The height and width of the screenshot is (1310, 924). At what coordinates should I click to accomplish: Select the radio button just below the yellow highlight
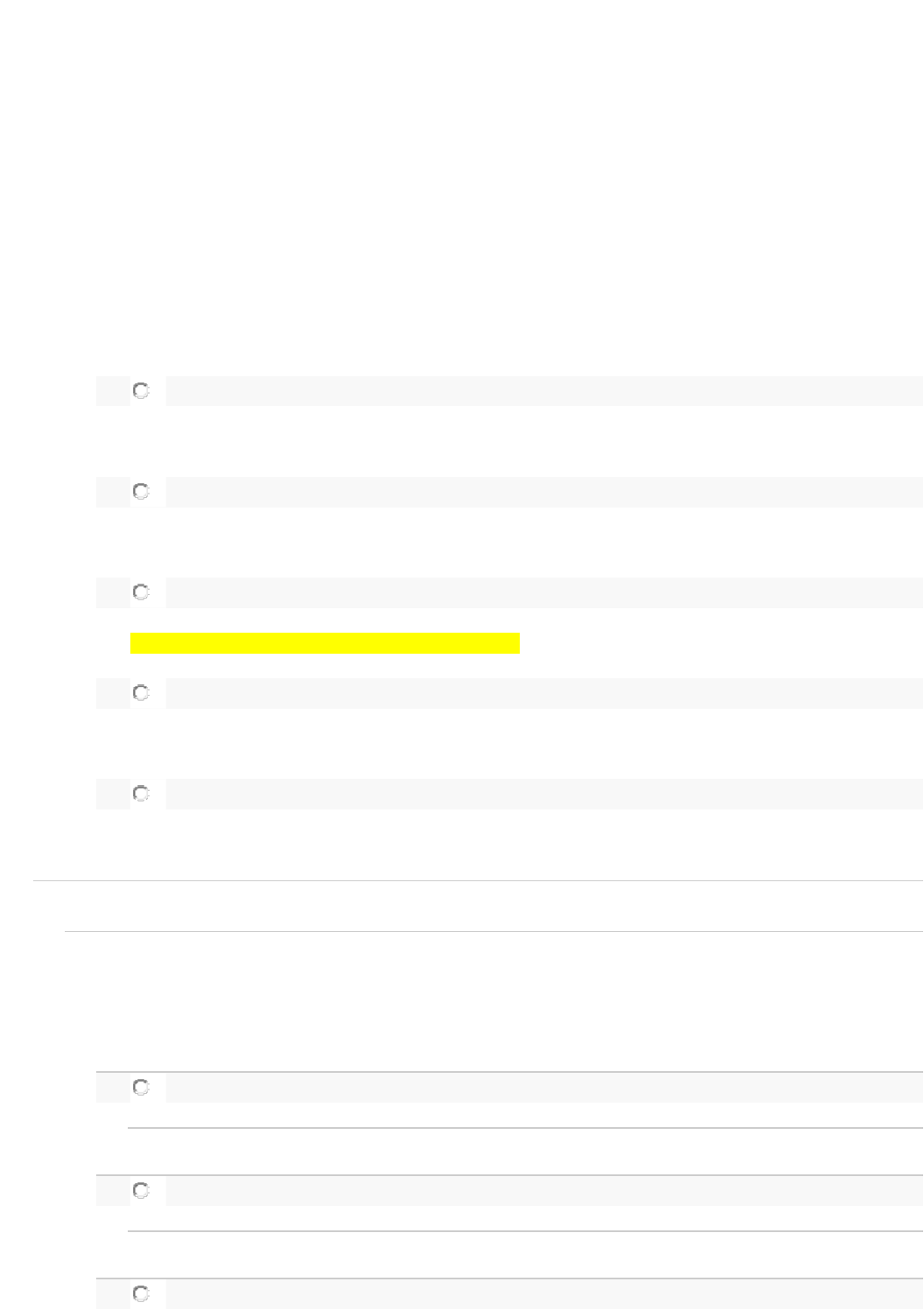[141, 693]
